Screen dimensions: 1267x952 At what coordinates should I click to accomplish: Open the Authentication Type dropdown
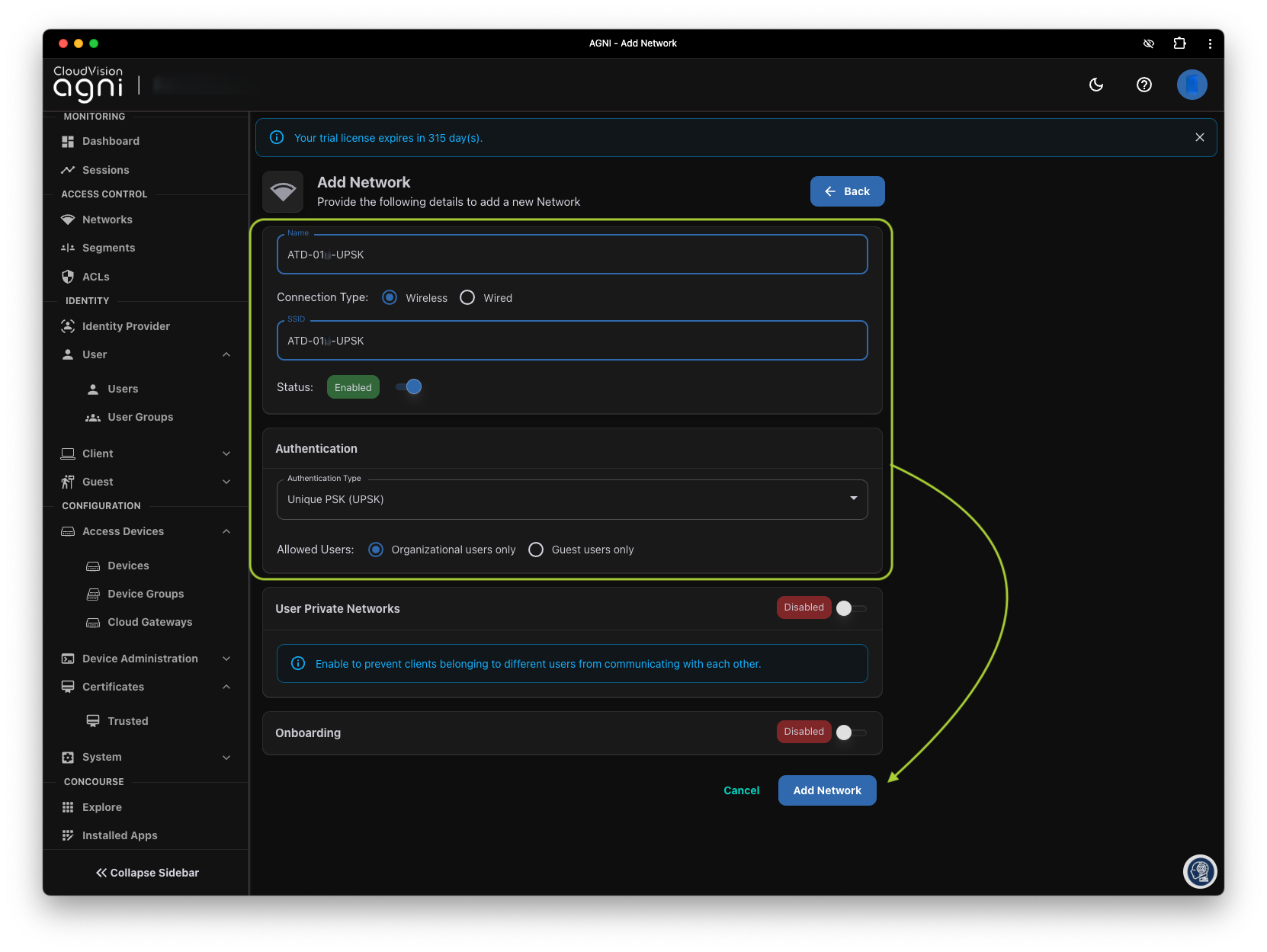tap(572, 499)
